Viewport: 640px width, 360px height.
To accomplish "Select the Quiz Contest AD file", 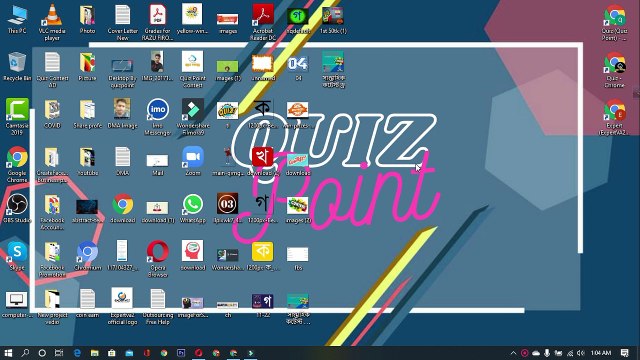I will pos(52,69).
